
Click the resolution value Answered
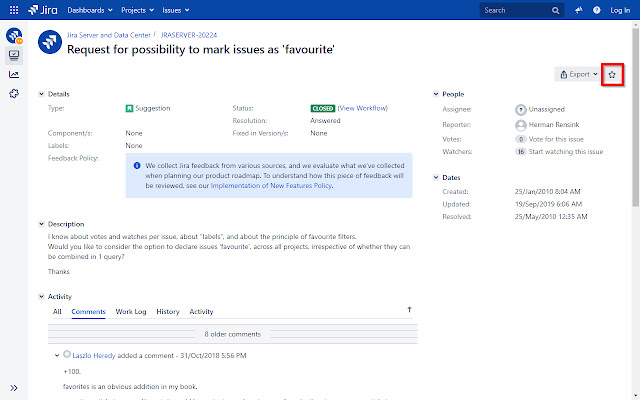pyautogui.click(x=325, y=121)
